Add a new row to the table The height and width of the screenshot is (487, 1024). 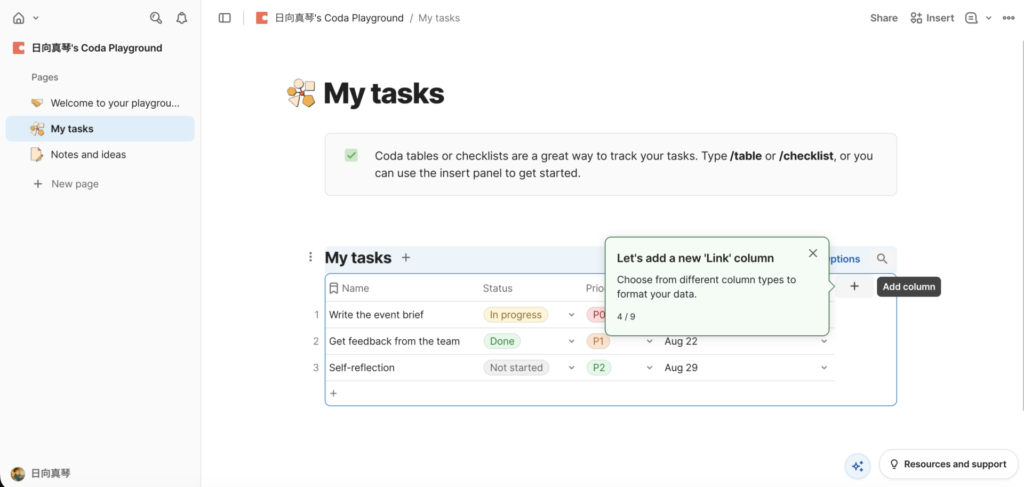pos(334,394)
